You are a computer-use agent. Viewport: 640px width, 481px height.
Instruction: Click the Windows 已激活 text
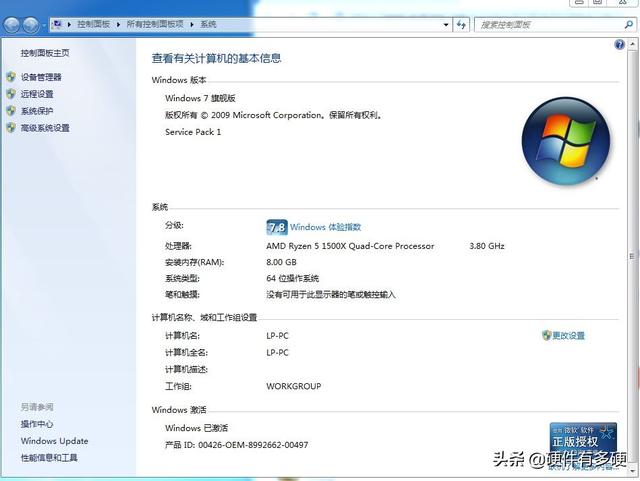click(x=197, y=428)
